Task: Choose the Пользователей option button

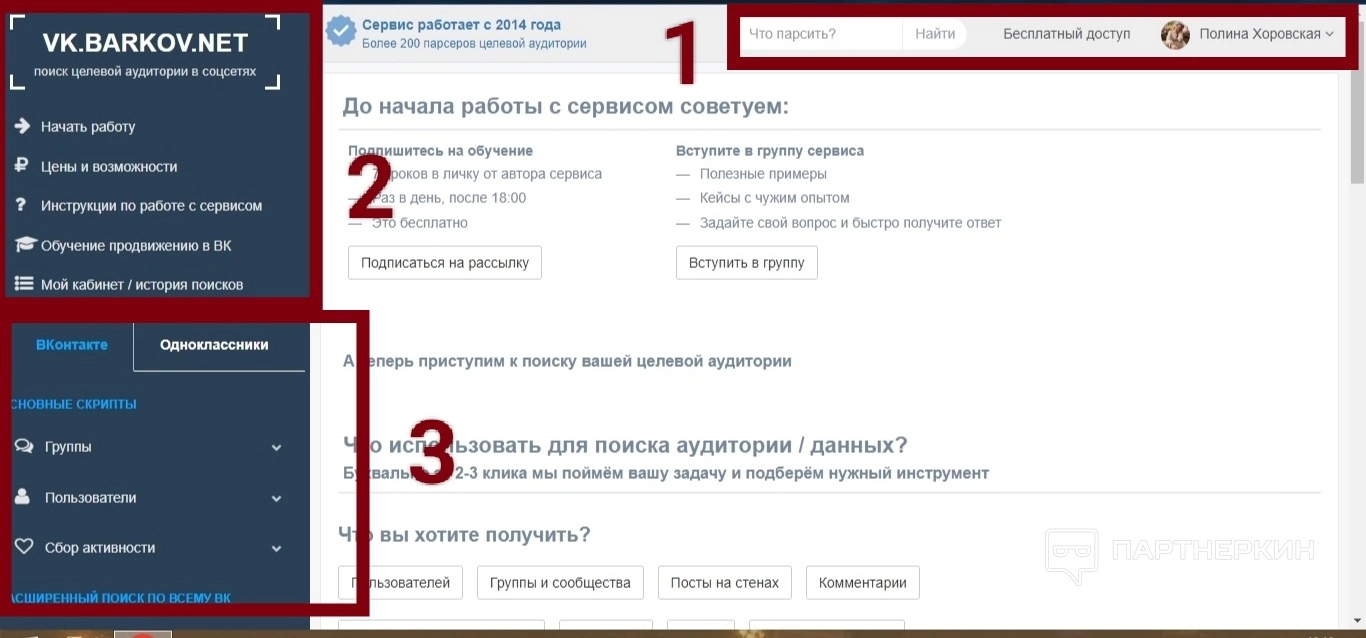Action: [x=400, y=583]
